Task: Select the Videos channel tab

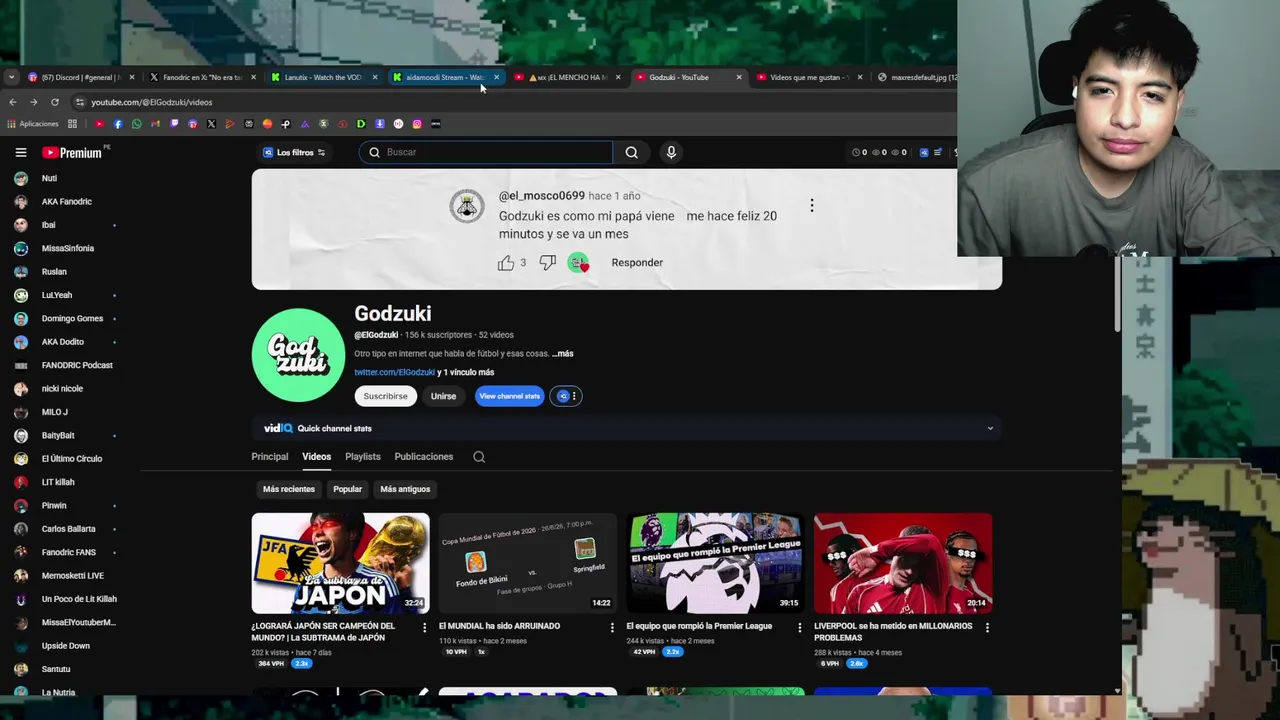Action: point(316,457)
